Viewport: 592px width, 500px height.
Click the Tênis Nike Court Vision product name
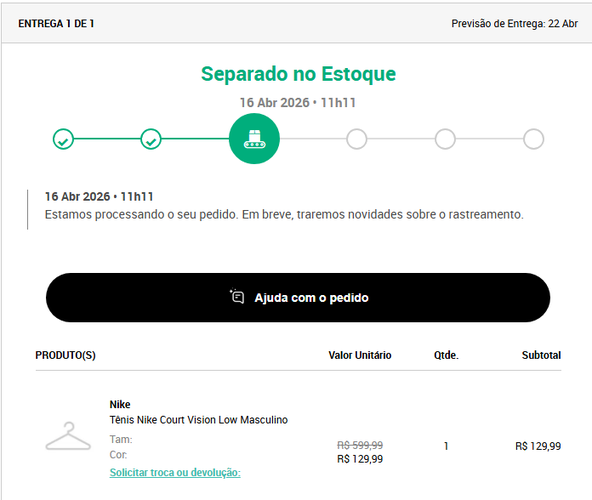pyautogui.click(x=199, y=420)
